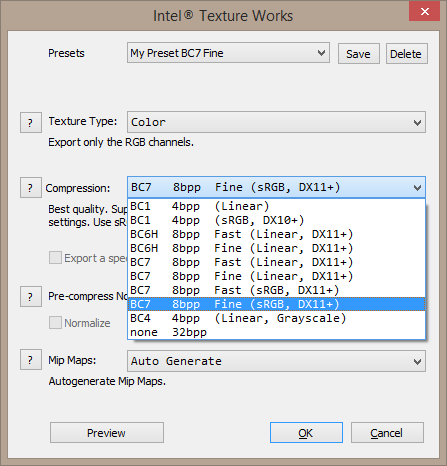Select BC7 8bpp Fast (sRGB, DX11+)
The width and height of the screenshot is (447, 466).
[x=276, y=290]
